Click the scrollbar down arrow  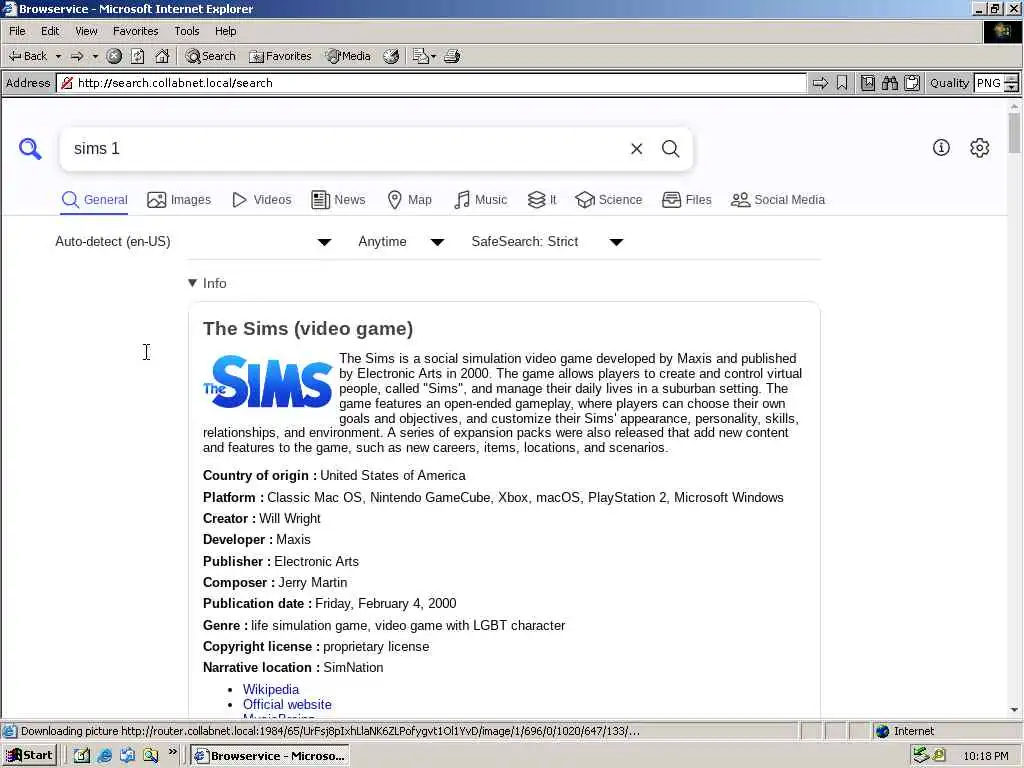1014,709
